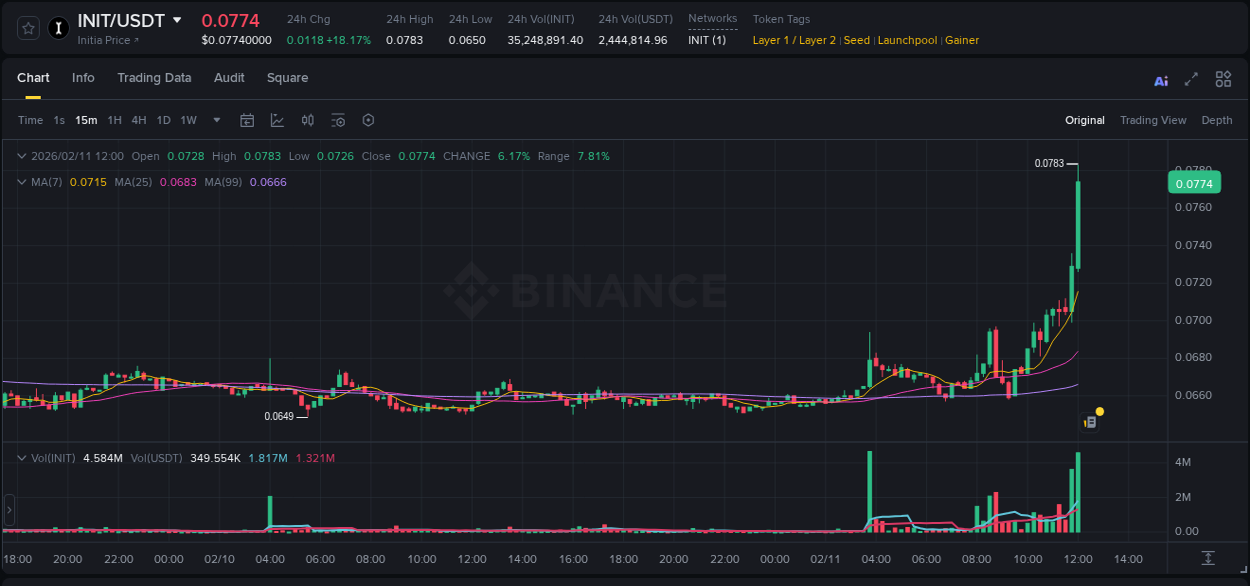Toggle the chart data legend visibility arrow

[x=20, y=156]
